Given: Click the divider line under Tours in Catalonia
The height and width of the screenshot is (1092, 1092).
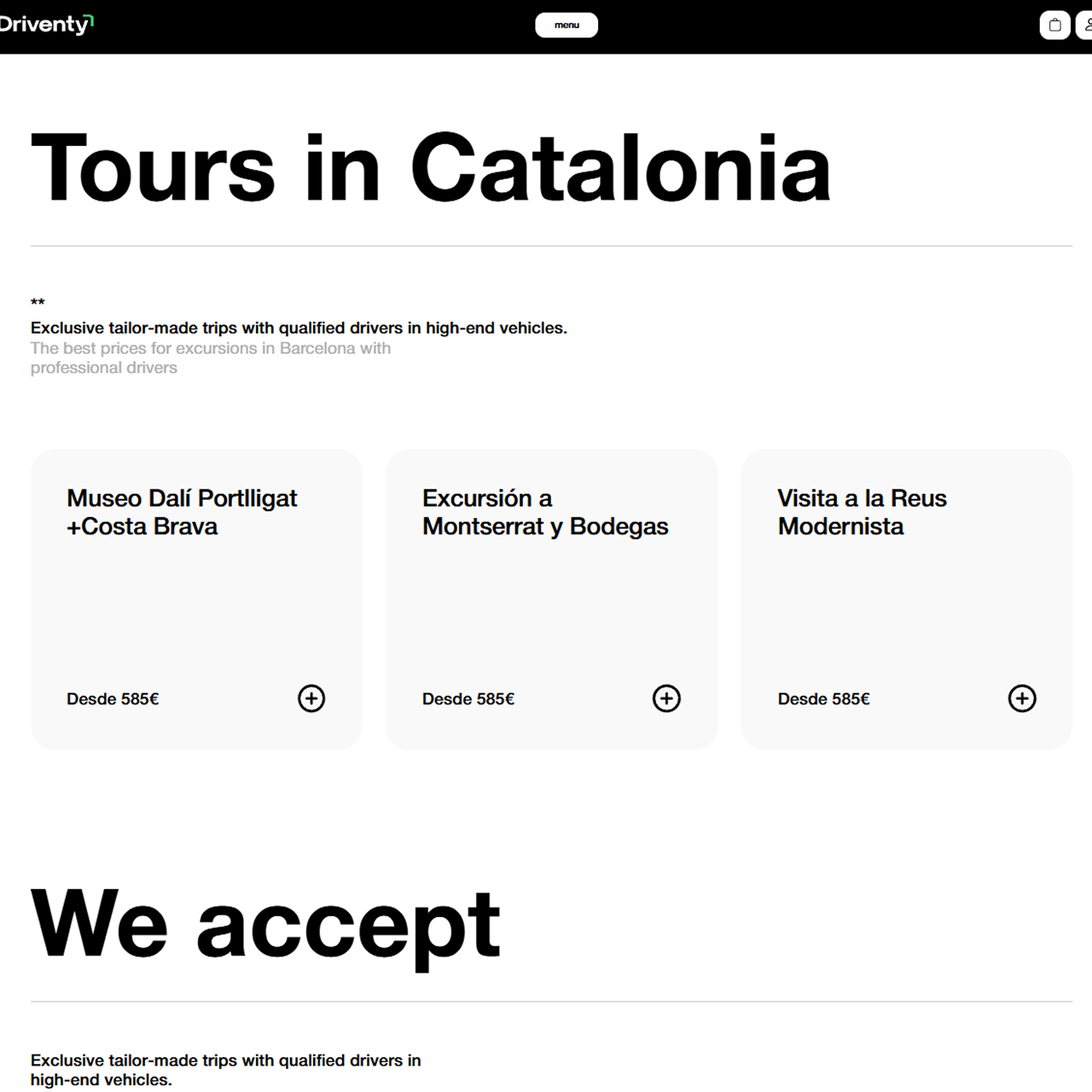Looking at the screenshot, I should click(x=551, y=246).
